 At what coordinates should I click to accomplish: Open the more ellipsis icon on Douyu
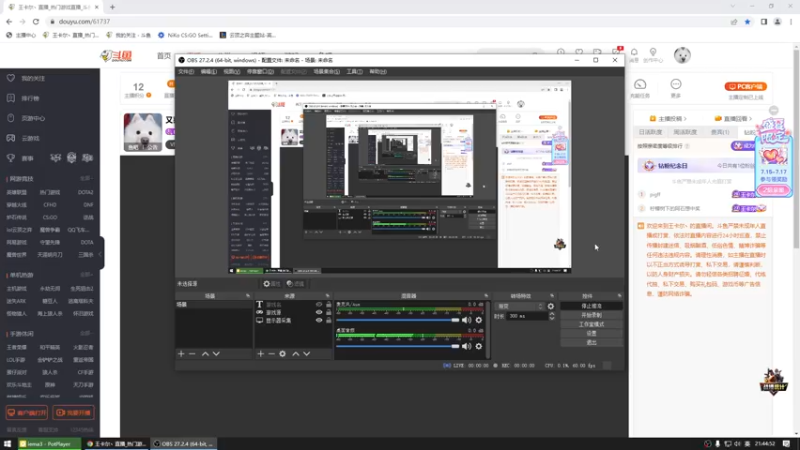[676, 84]
